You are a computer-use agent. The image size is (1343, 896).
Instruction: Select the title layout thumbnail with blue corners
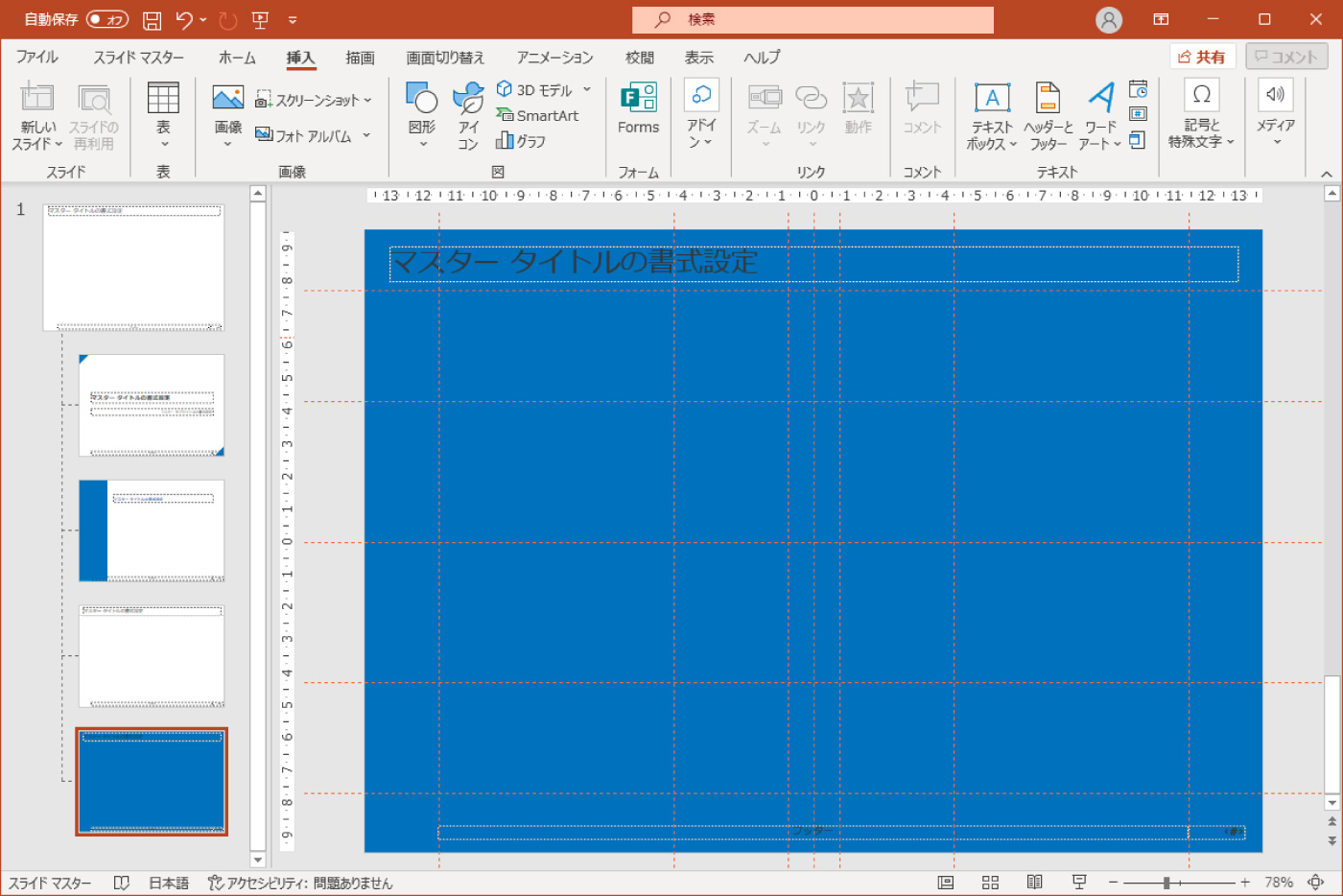(x=152, y=405)
